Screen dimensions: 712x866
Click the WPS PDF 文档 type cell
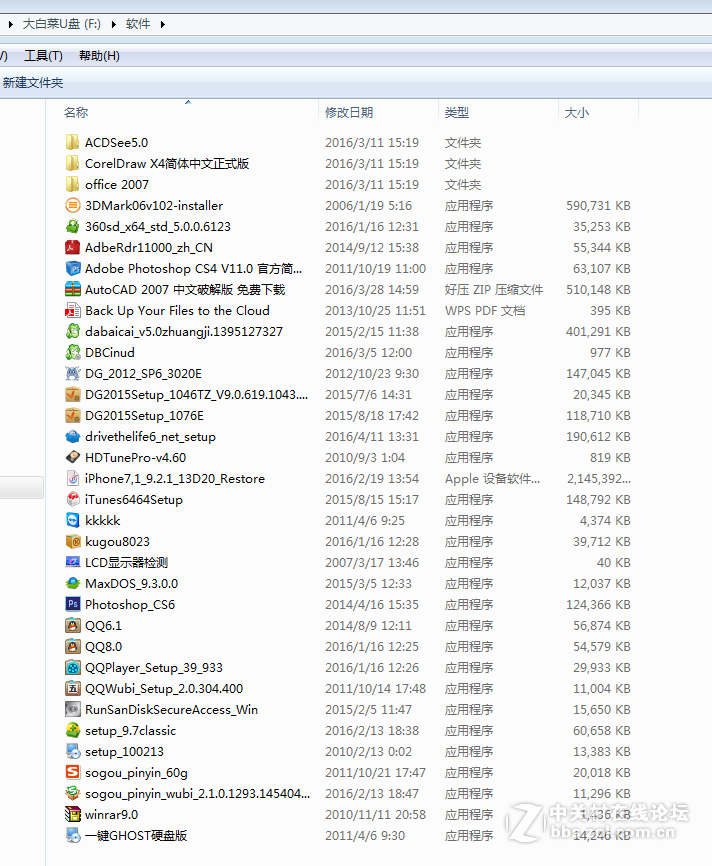(485, 311)
